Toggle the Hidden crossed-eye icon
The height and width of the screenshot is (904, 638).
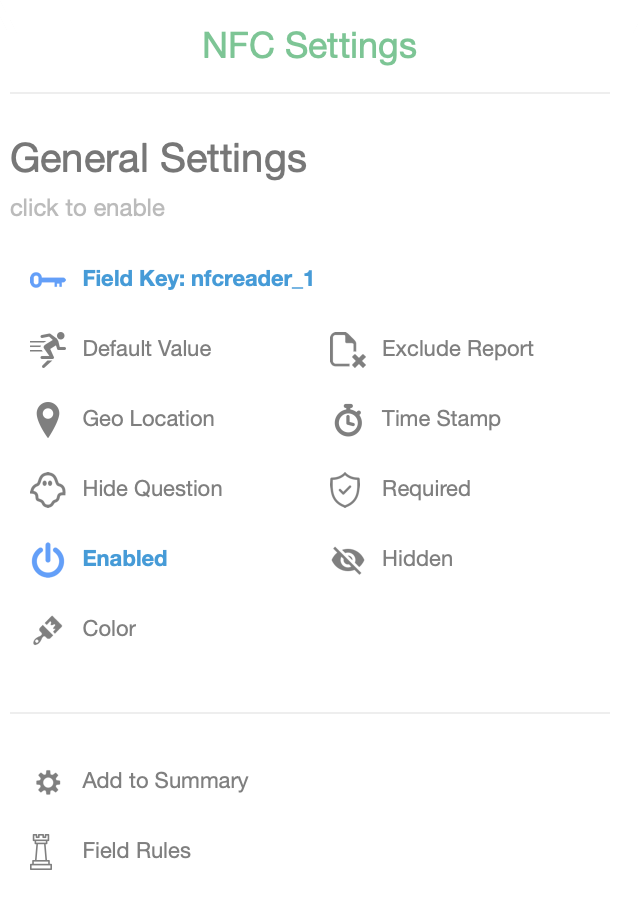347,560
